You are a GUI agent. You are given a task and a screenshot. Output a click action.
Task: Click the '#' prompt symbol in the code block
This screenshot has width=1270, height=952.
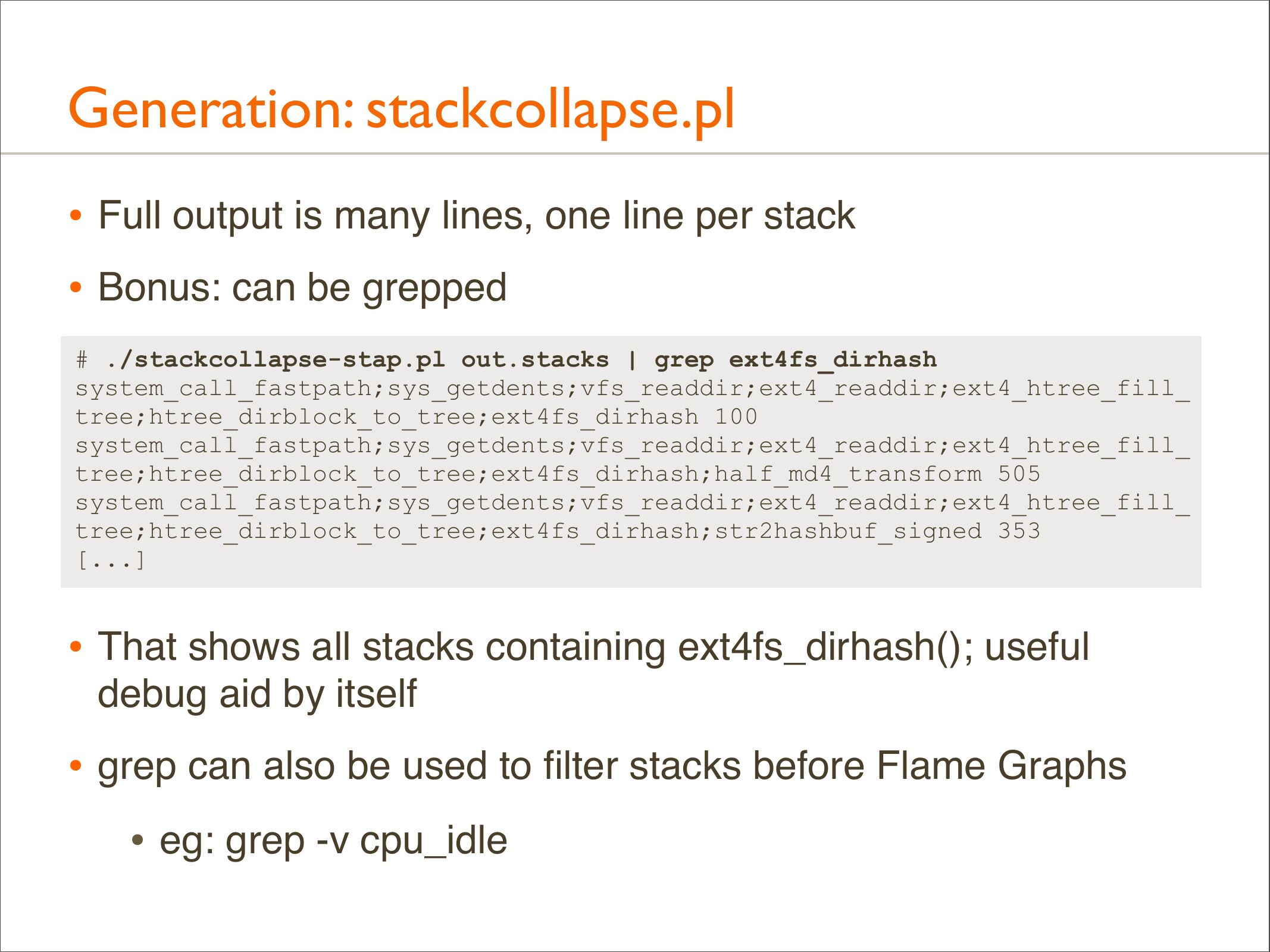click(x=82, y=360)
